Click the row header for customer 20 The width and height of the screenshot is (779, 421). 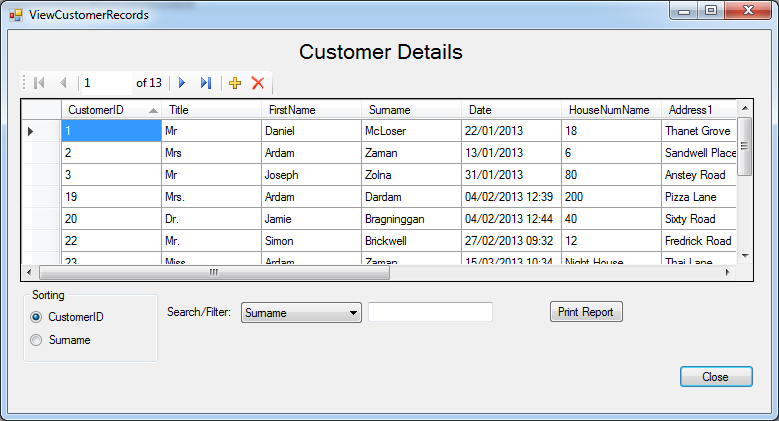coord(42,219)
